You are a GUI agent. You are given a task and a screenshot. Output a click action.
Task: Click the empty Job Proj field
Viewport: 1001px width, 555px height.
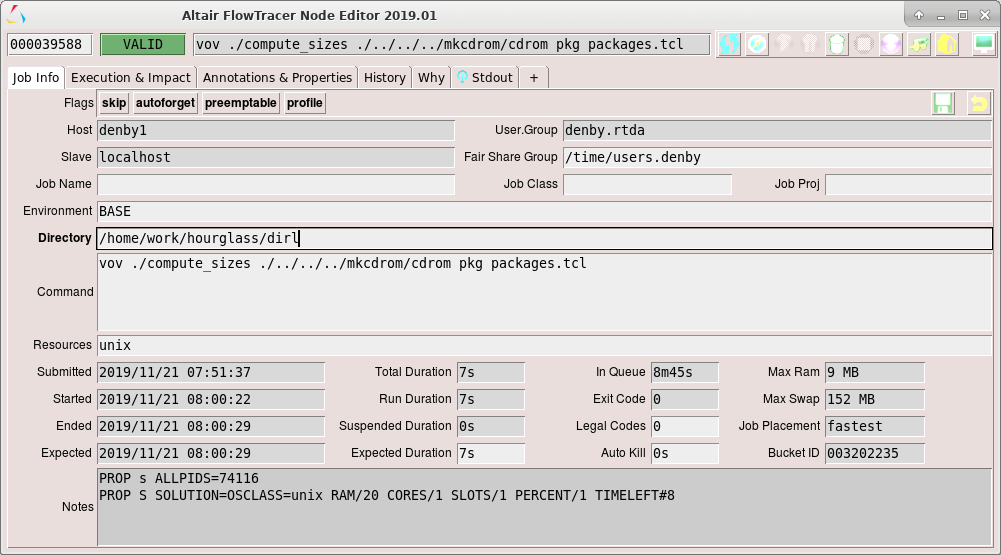(x=908, y=184)
